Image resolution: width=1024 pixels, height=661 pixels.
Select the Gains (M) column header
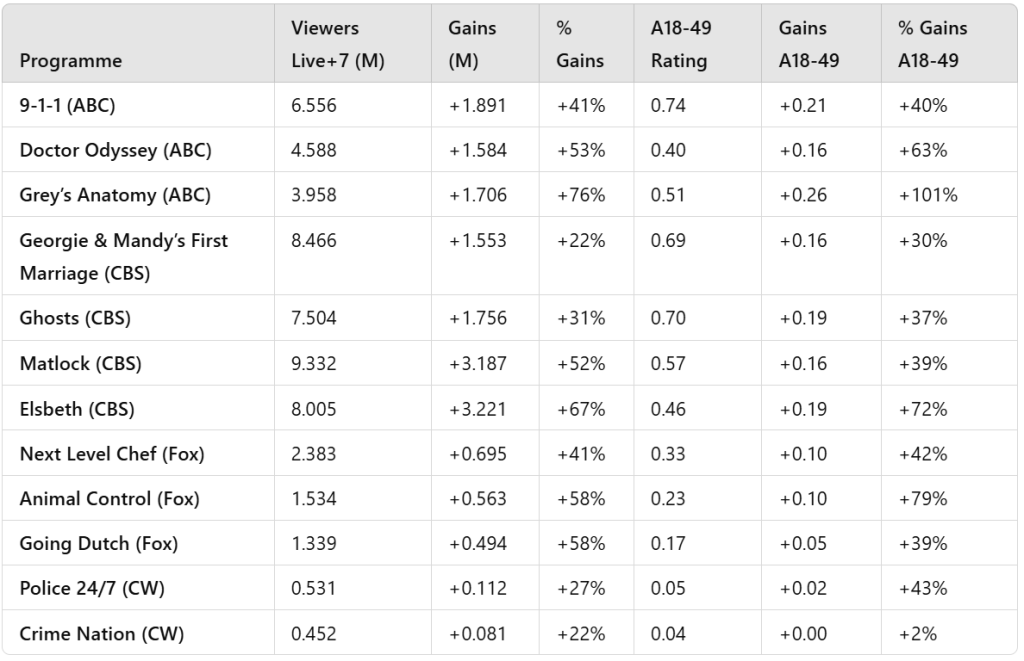point(472,44)
